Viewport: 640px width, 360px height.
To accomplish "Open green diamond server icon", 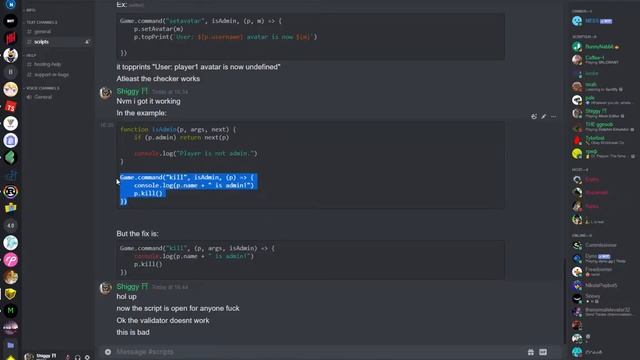I will pos(11,158).
